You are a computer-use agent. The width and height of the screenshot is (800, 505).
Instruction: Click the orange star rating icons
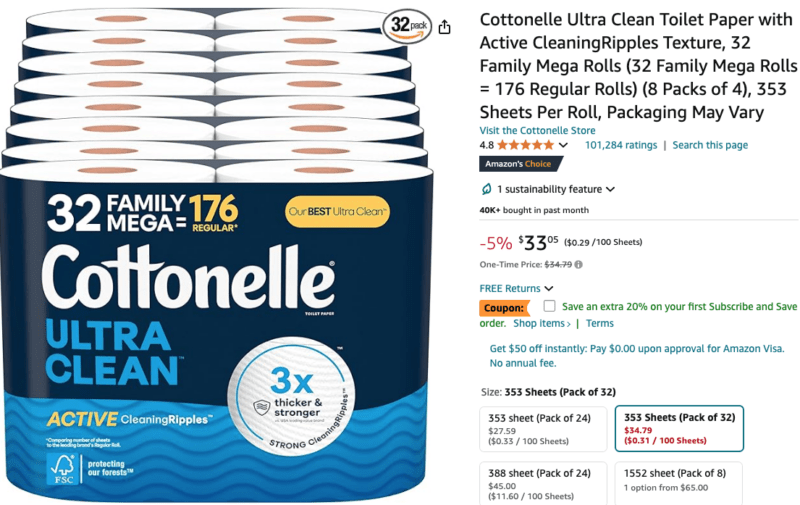pos(526,145)
